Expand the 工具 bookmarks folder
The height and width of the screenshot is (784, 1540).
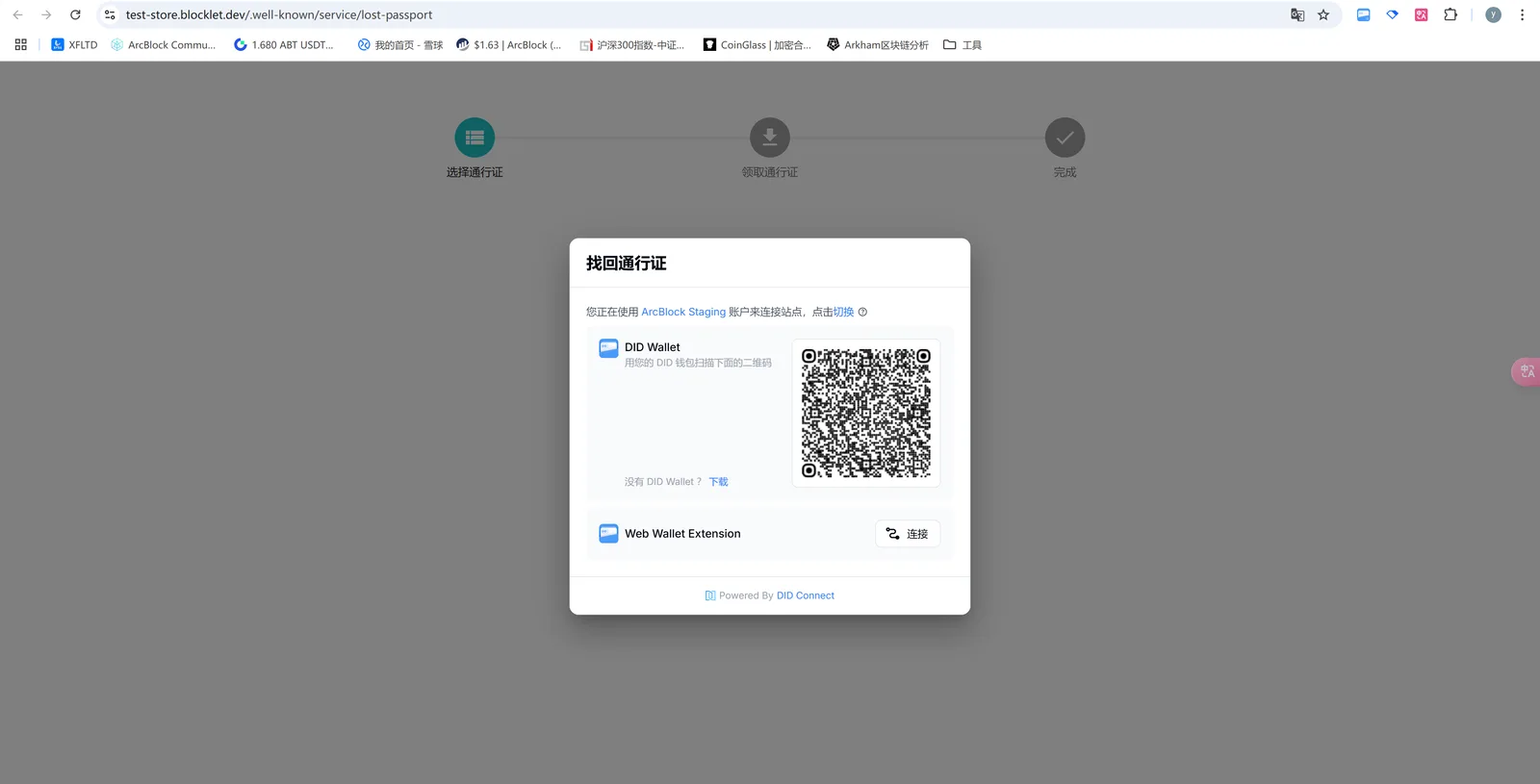click(962, 44)
